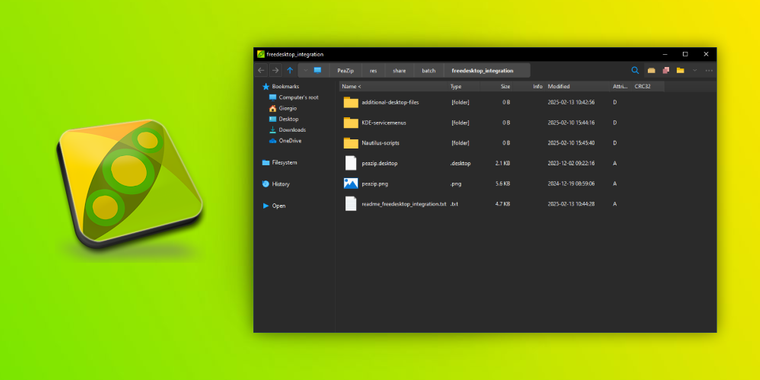Image resolution: width=760 pixels, height=380 pixels.
Task: Sort by the Size column header
Action: [x=496, y=86]
